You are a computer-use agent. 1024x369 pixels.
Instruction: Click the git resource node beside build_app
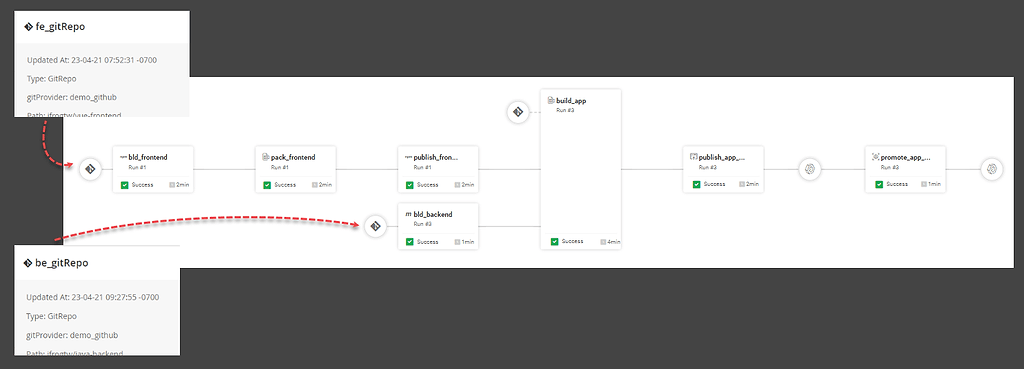pyautogui.click(x=518, y=112)
